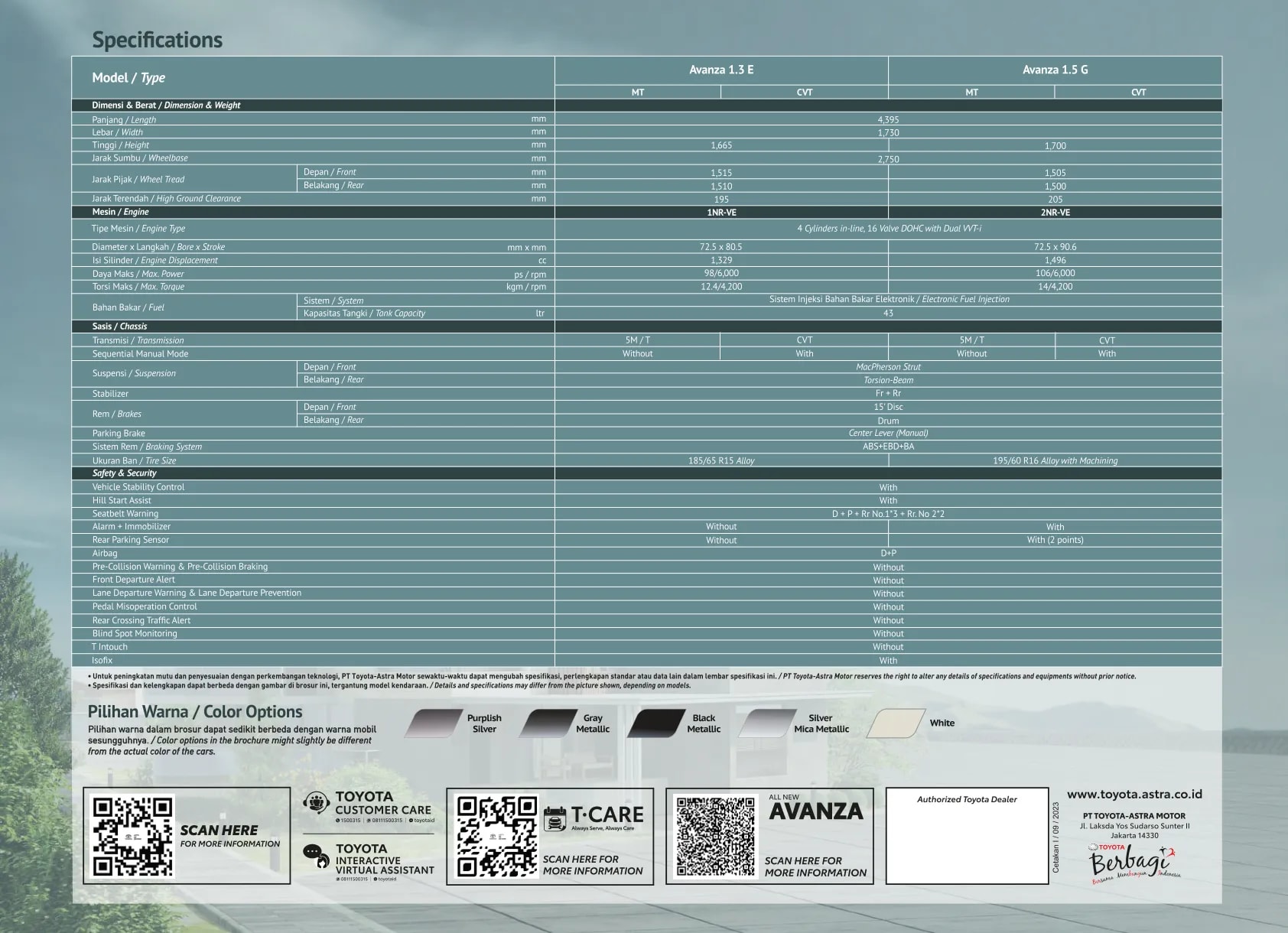1288x933 pixels.
Task: Click the 2NR-VE engine code
Action: [1055, 213]
